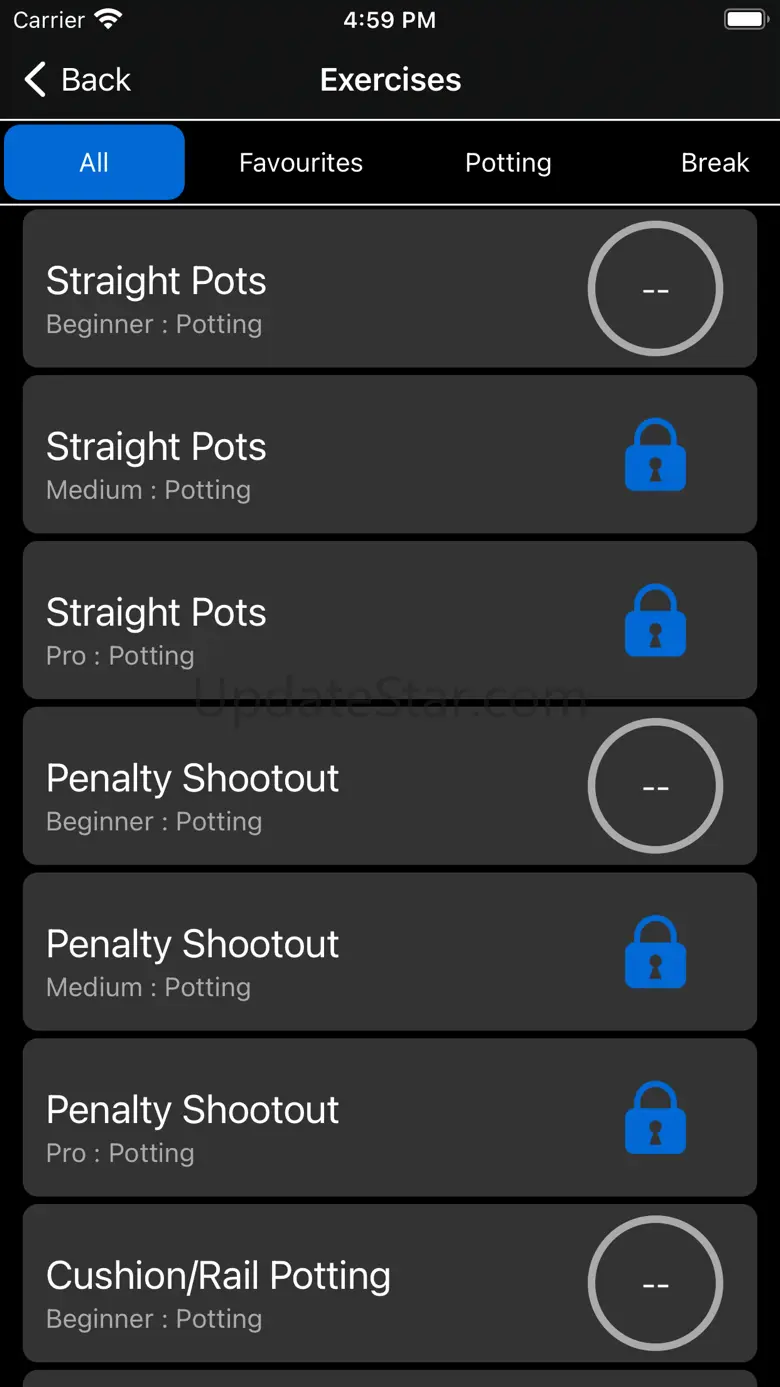Screen dimensions: 780x1387
Task: Tap the score circle for Penalty Shootout Beginner
Action: (655, 786)
